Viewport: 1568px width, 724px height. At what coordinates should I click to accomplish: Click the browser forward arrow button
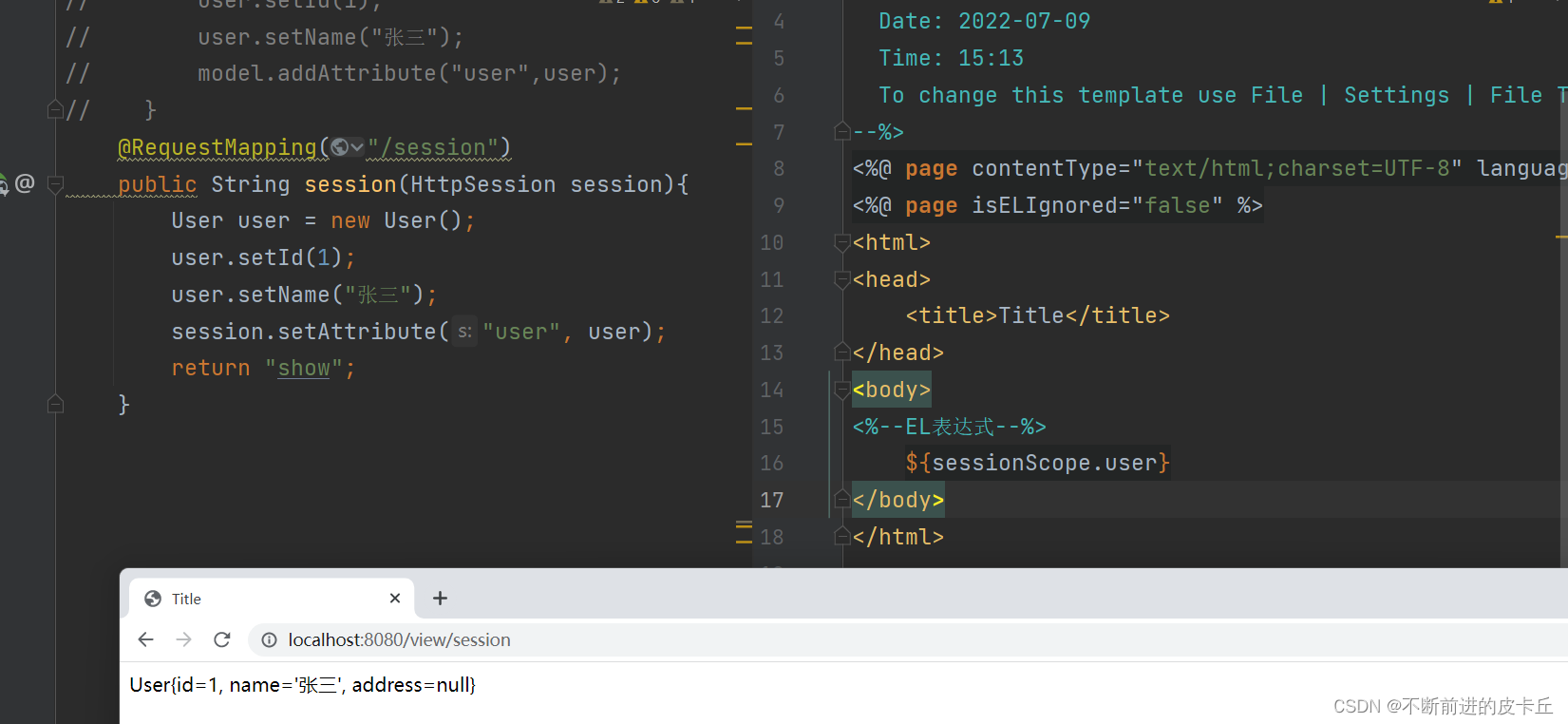click(183, 639)
